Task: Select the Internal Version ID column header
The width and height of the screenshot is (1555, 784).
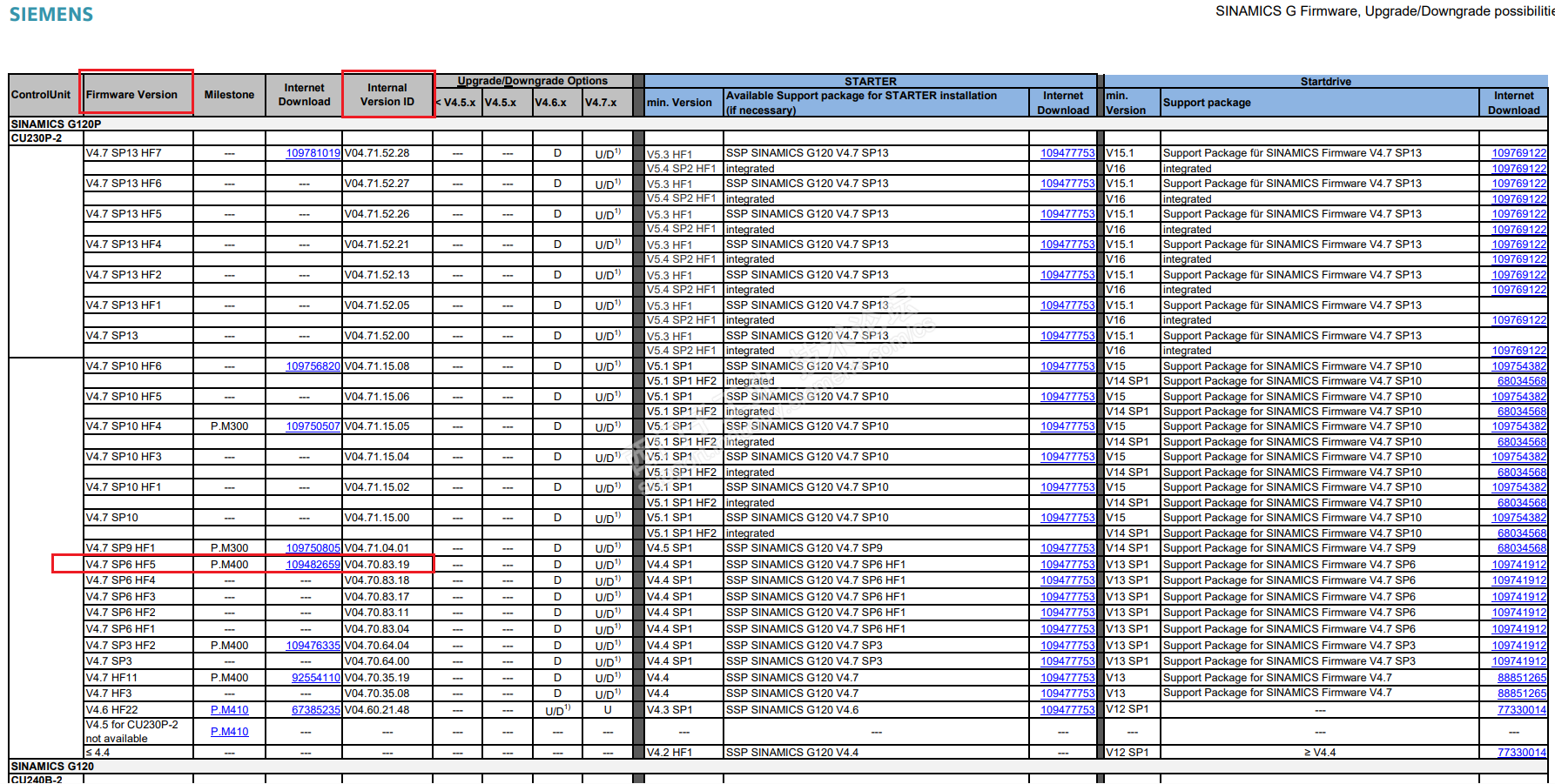Action: click(387, 95)
